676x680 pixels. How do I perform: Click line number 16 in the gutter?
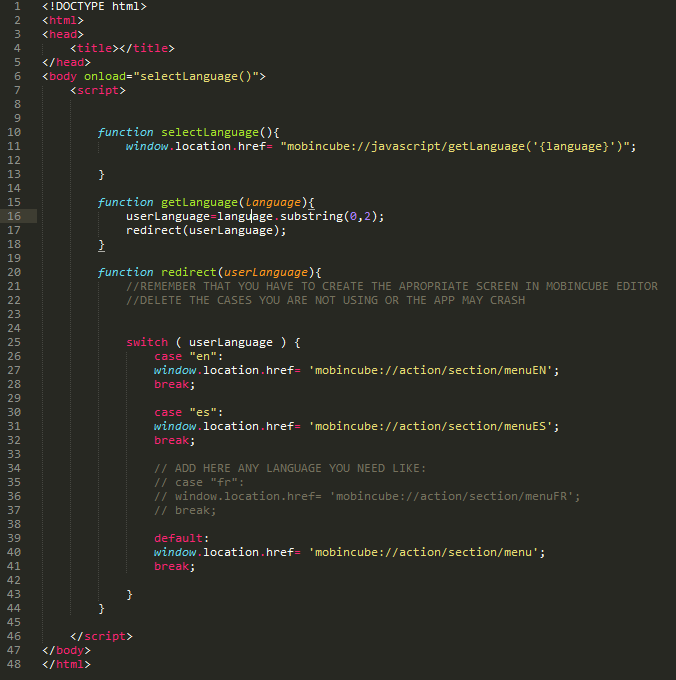point(14,216)
